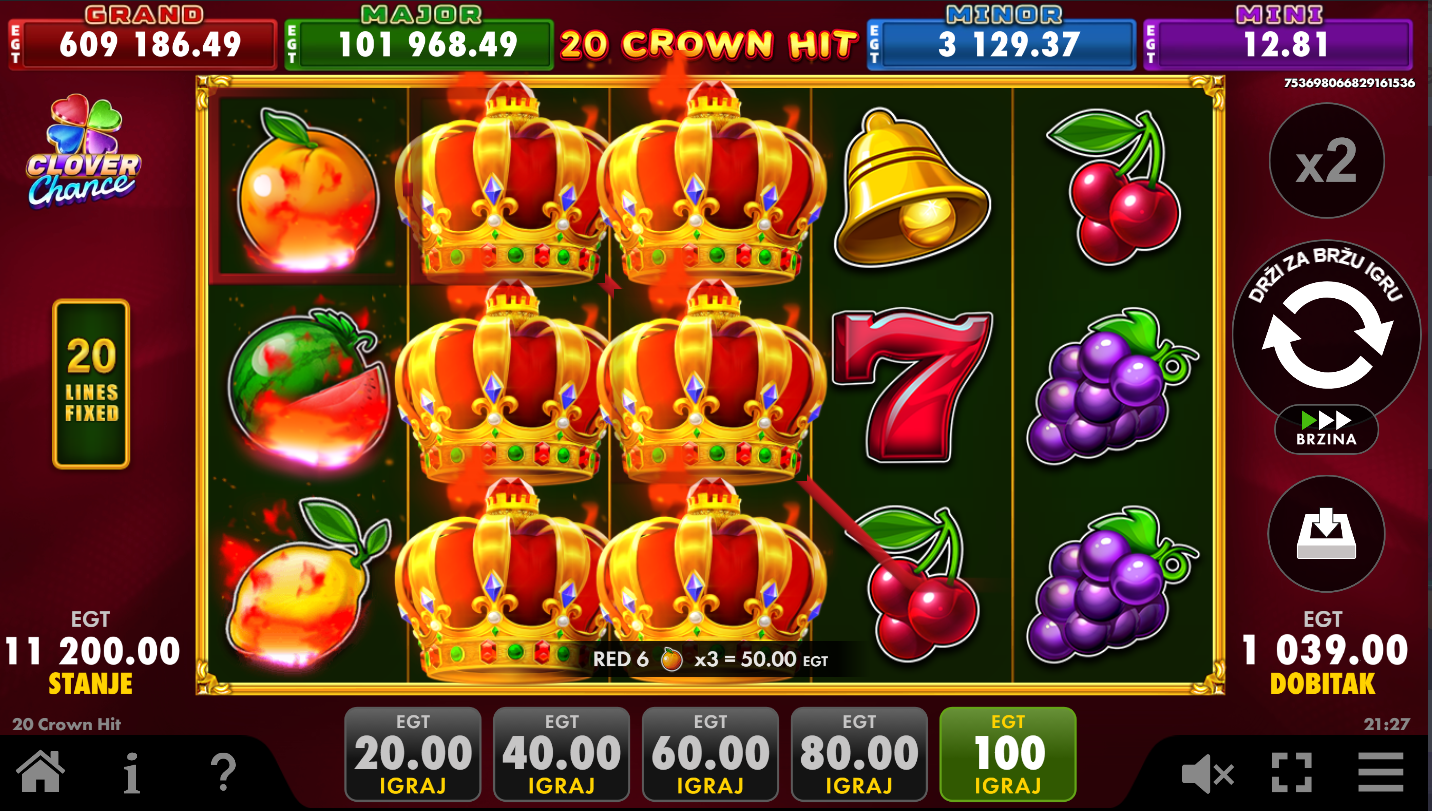
Task: Change spin speed with BRZINA button
Action: click(1326, 429)
